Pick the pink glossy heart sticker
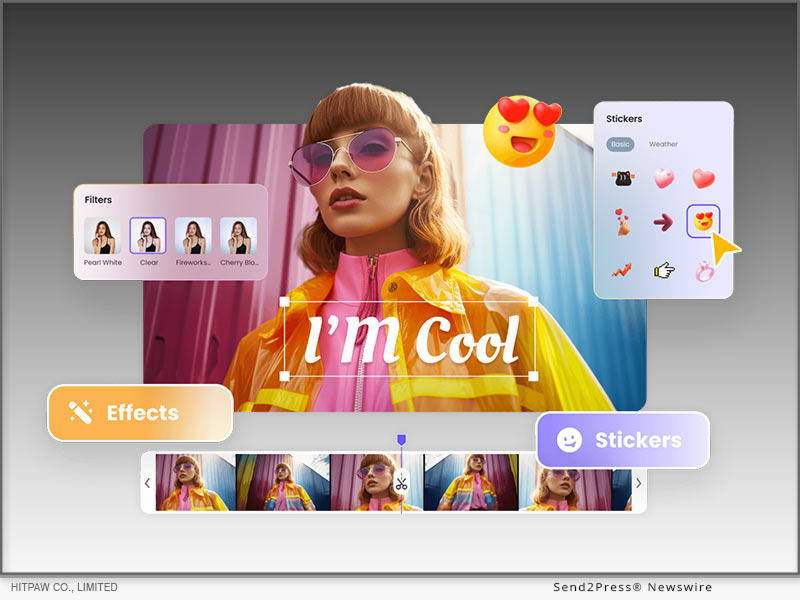 point(663,179)
